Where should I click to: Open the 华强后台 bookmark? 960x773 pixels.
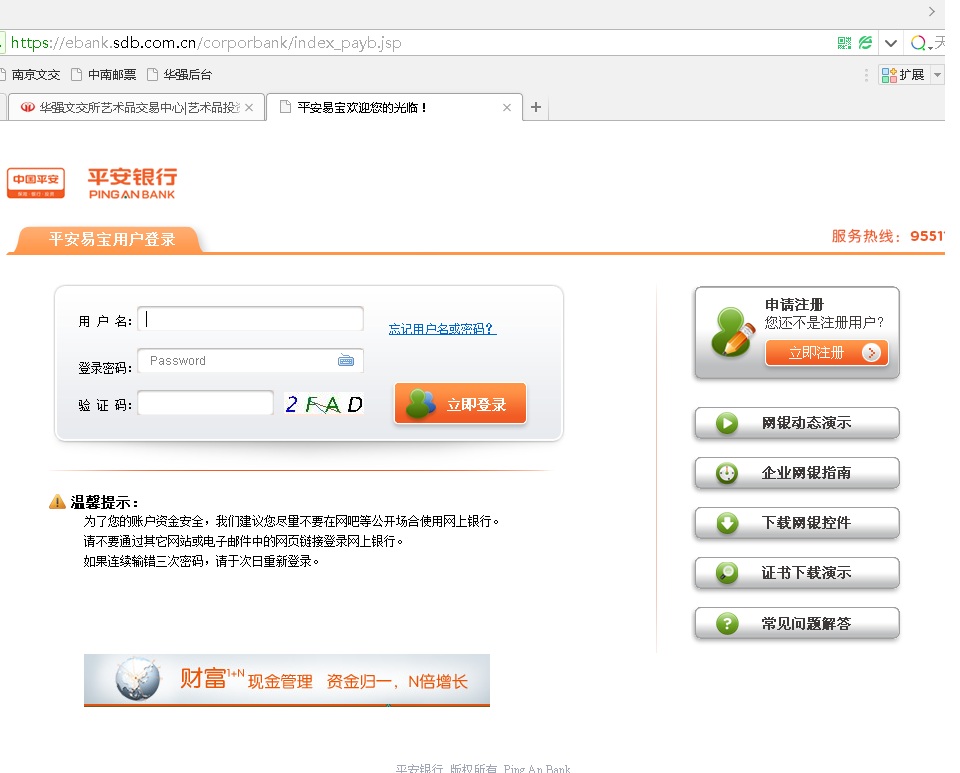(x=179, y=75)
